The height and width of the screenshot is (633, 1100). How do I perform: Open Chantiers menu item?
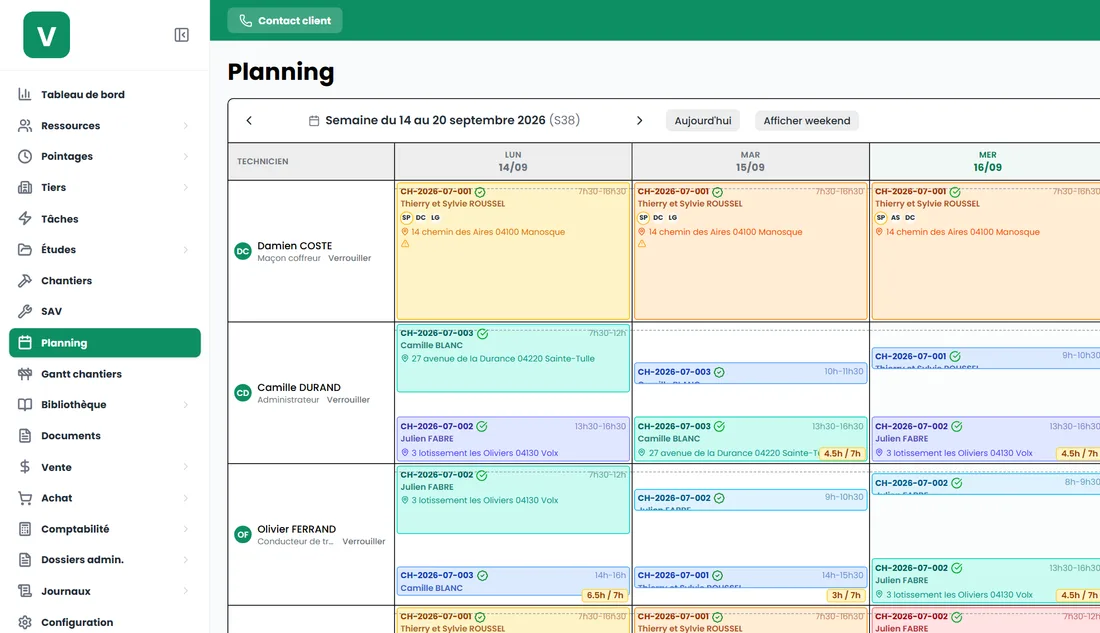(105, 281)
